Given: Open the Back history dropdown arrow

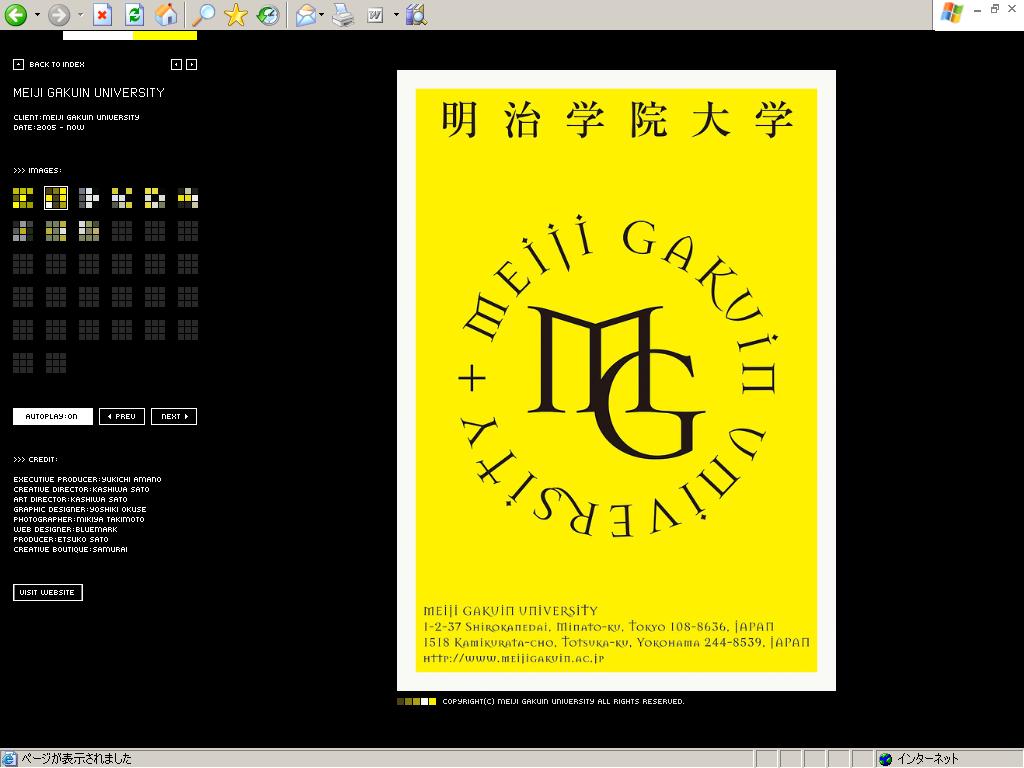Looking at the screenshot, I should point(37,14).
